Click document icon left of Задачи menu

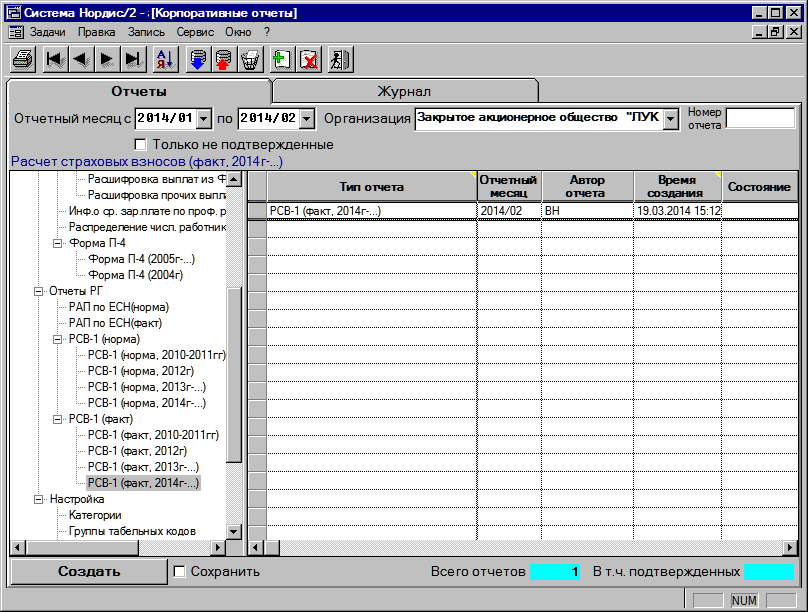(x=16, y=32)
